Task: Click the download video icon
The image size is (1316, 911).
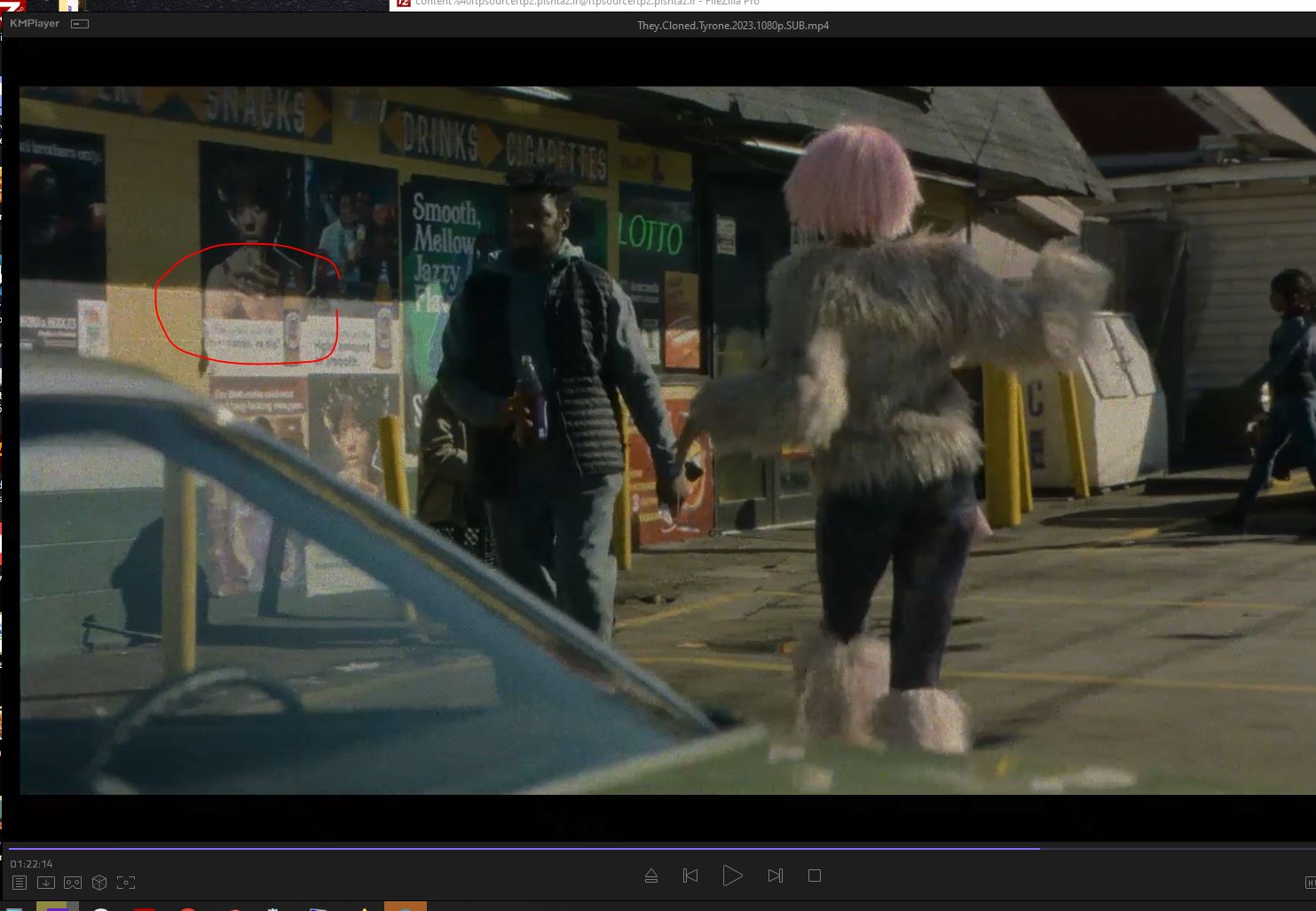Action: point(46,883)
